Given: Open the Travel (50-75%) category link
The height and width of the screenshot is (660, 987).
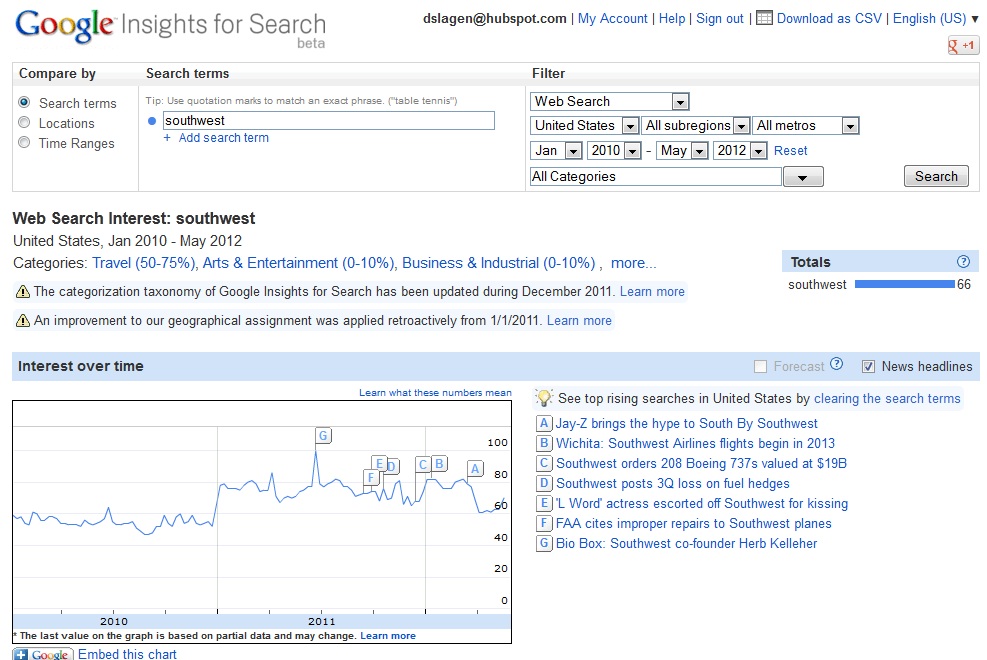Looking at the screenshot, I should click(145, 263).
